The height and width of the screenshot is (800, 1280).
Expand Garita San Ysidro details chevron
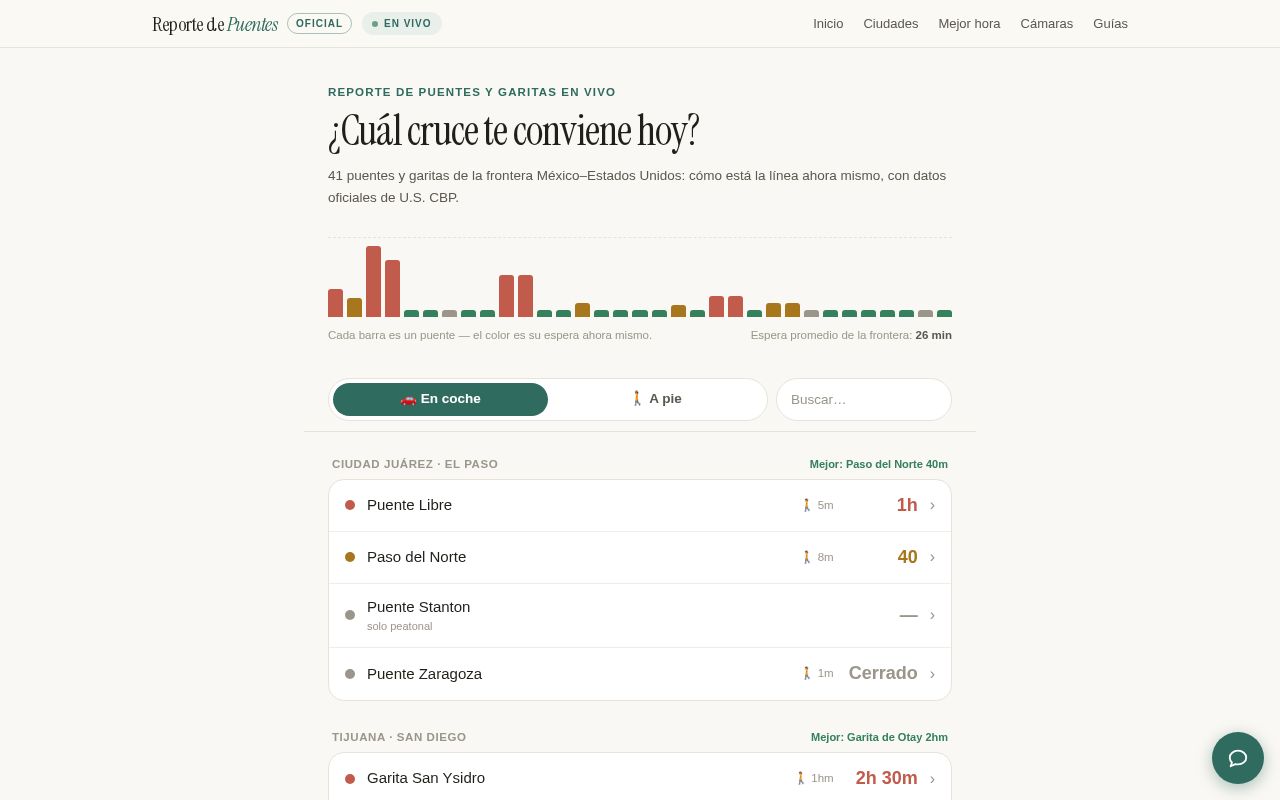932,779
